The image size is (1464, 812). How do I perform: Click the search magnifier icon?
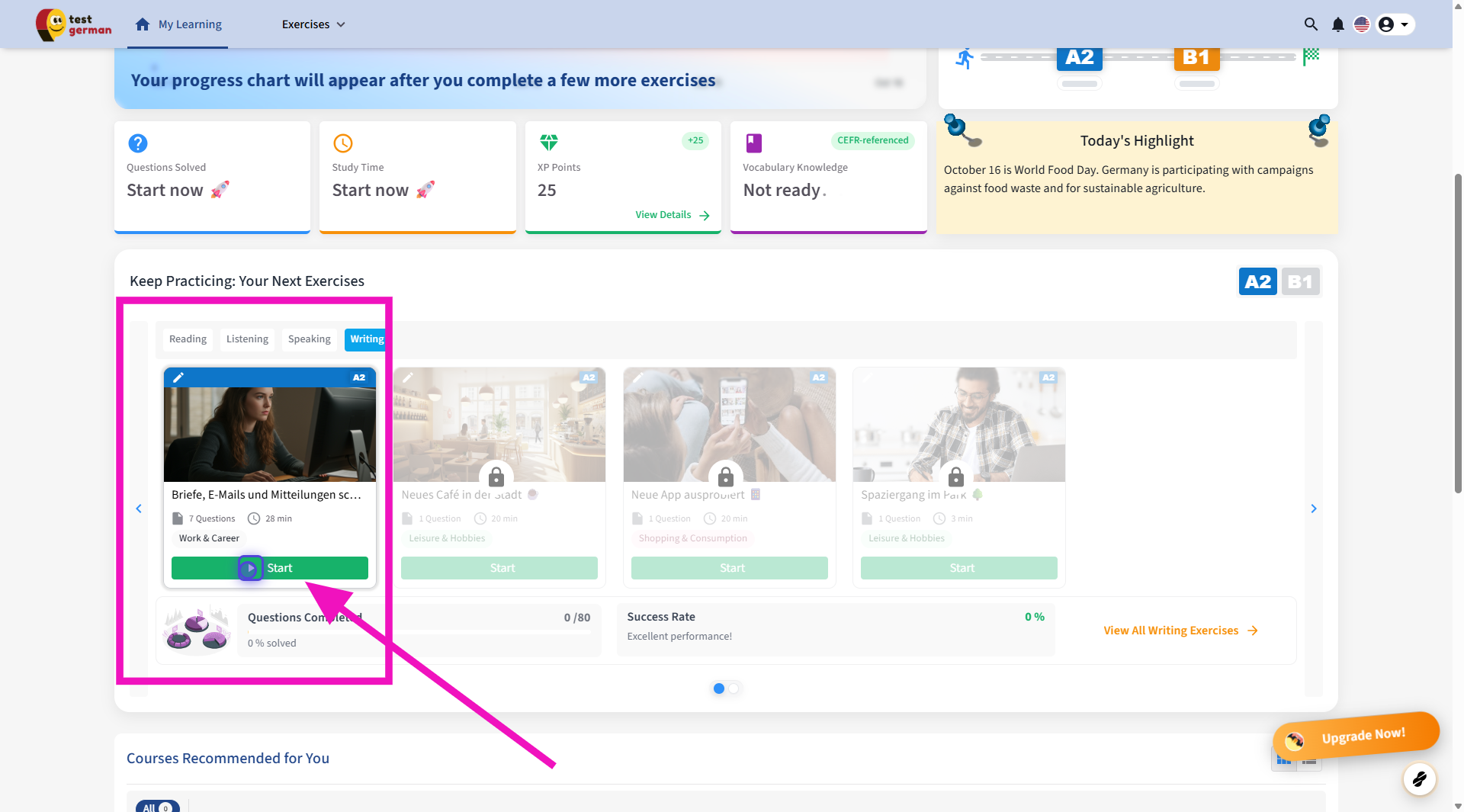pos(1311,24)
